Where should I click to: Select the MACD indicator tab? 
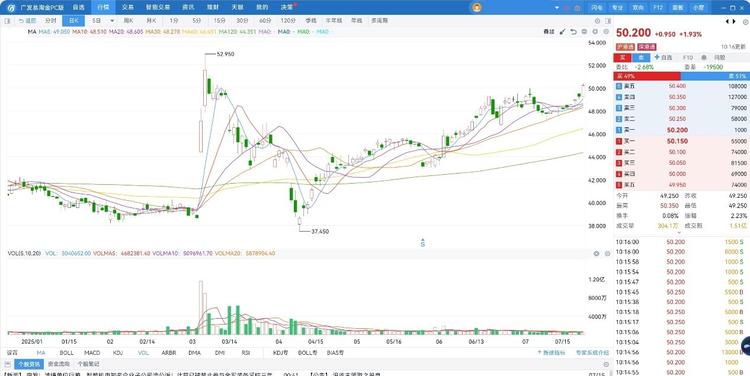click(92, 353)
